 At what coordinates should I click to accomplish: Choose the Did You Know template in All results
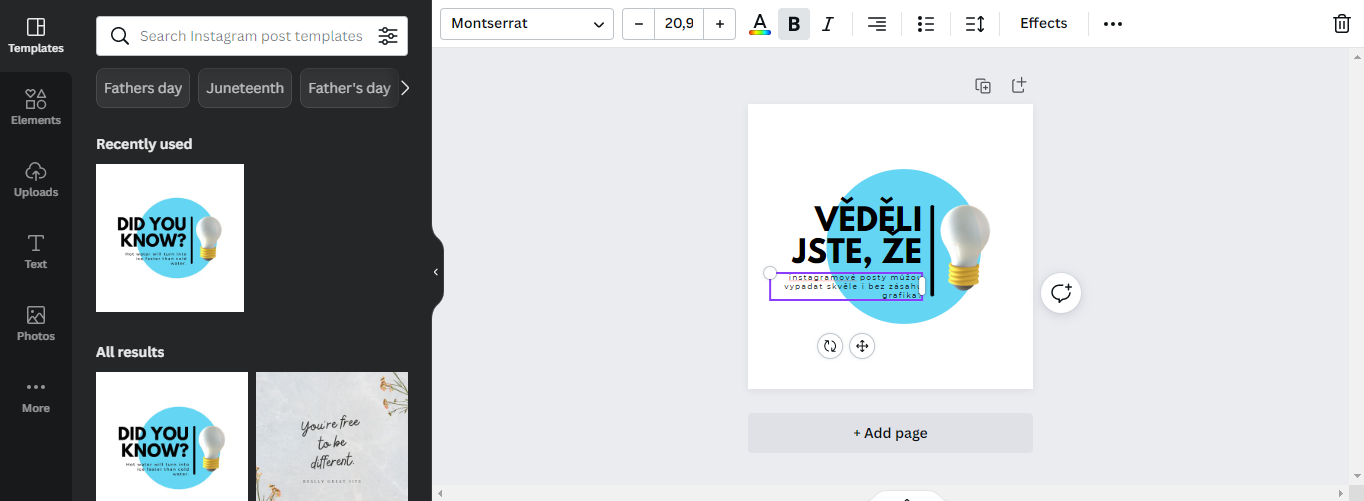pyautogui.click(x=172, y=436)
